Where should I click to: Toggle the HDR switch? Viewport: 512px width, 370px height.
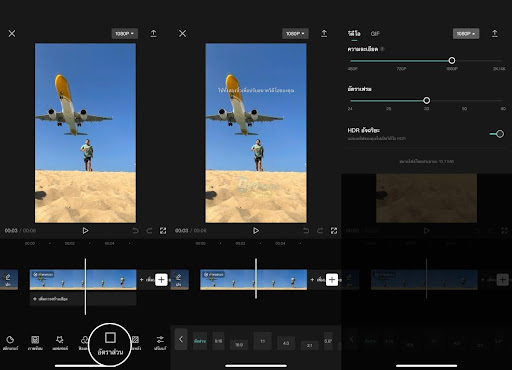(x=497, y=134)
